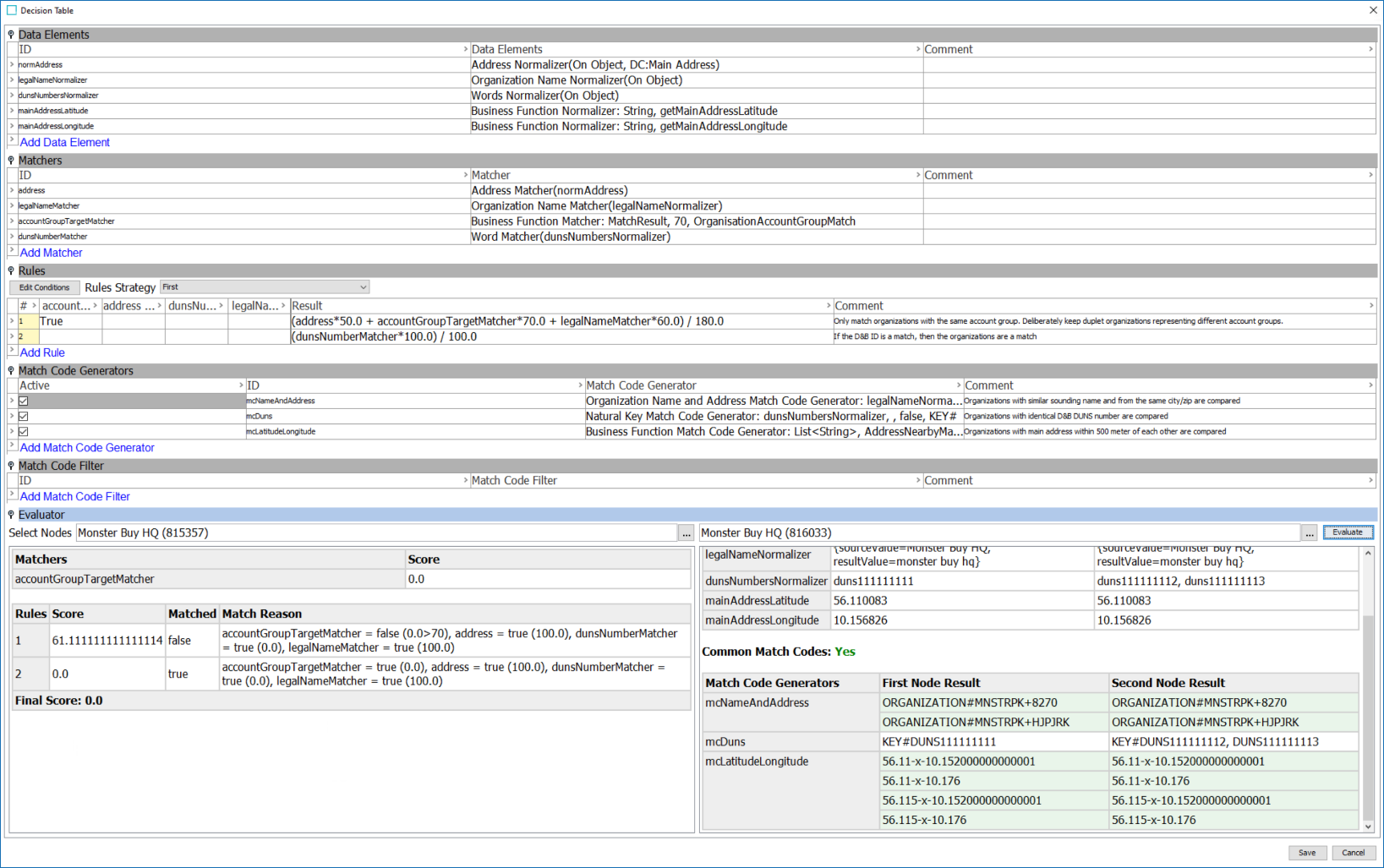This screenshot has height=868, width=1384.
Task: Uncheck Active checkbox for mcNameAndAddress
Action: 24,401
